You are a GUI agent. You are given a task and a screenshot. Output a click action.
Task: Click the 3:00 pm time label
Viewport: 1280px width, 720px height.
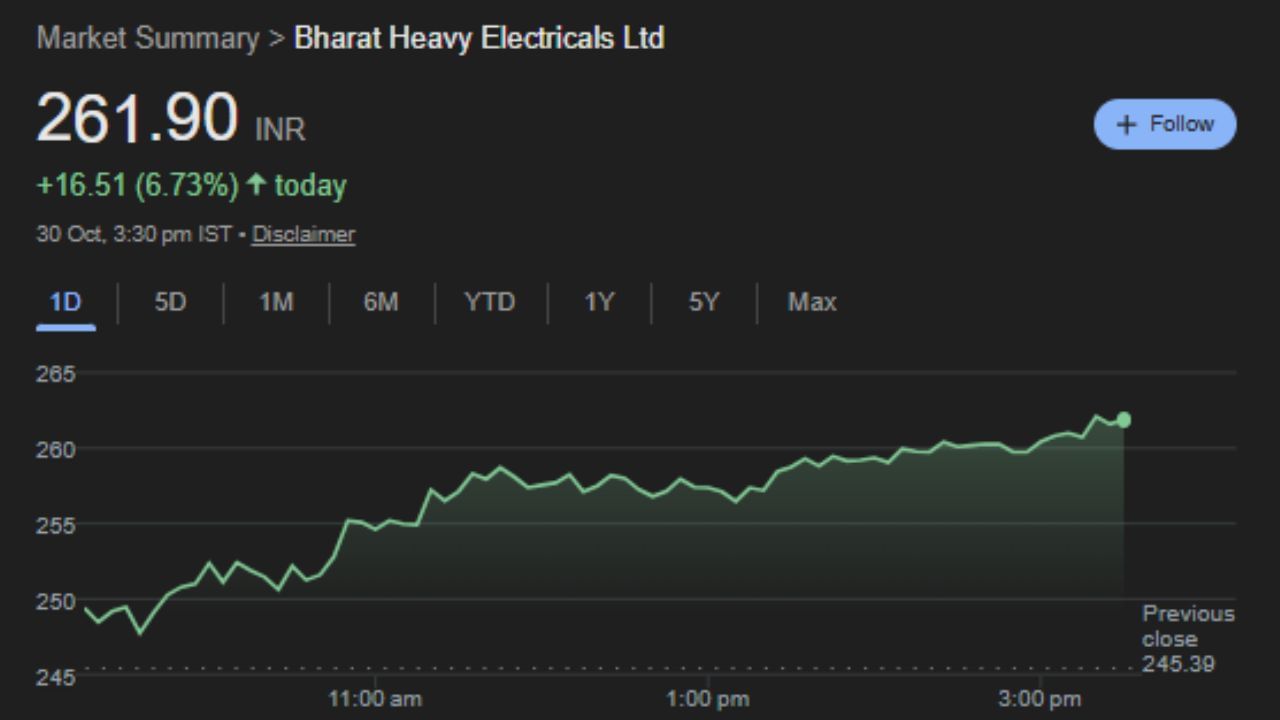click(x=1040, y=699)
